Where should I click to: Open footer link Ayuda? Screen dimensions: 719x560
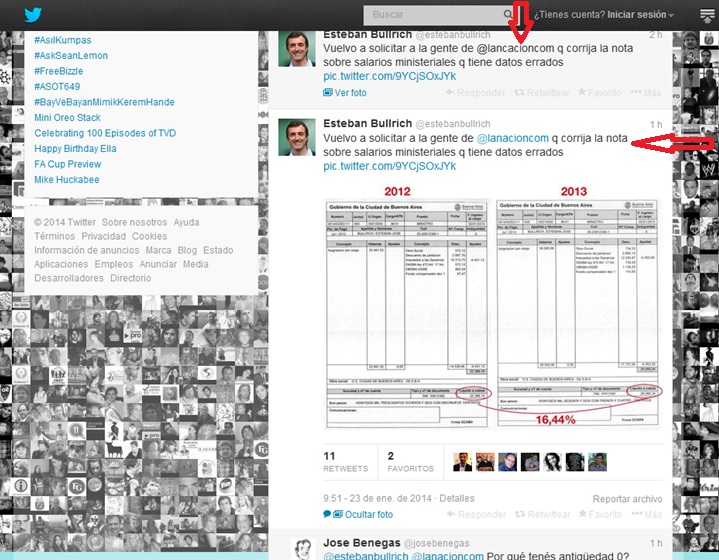[x=186, y=222]
